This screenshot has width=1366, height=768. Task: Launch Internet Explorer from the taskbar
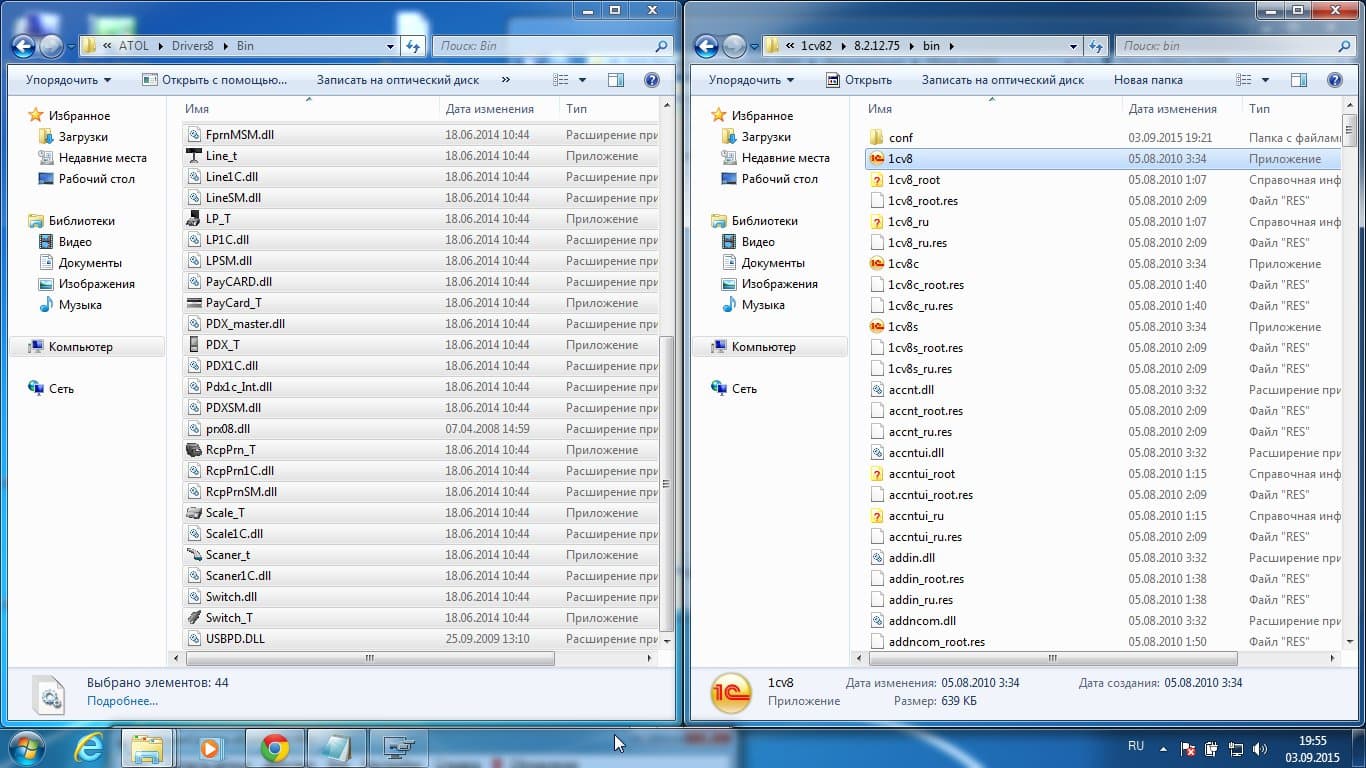coord(89,747)
